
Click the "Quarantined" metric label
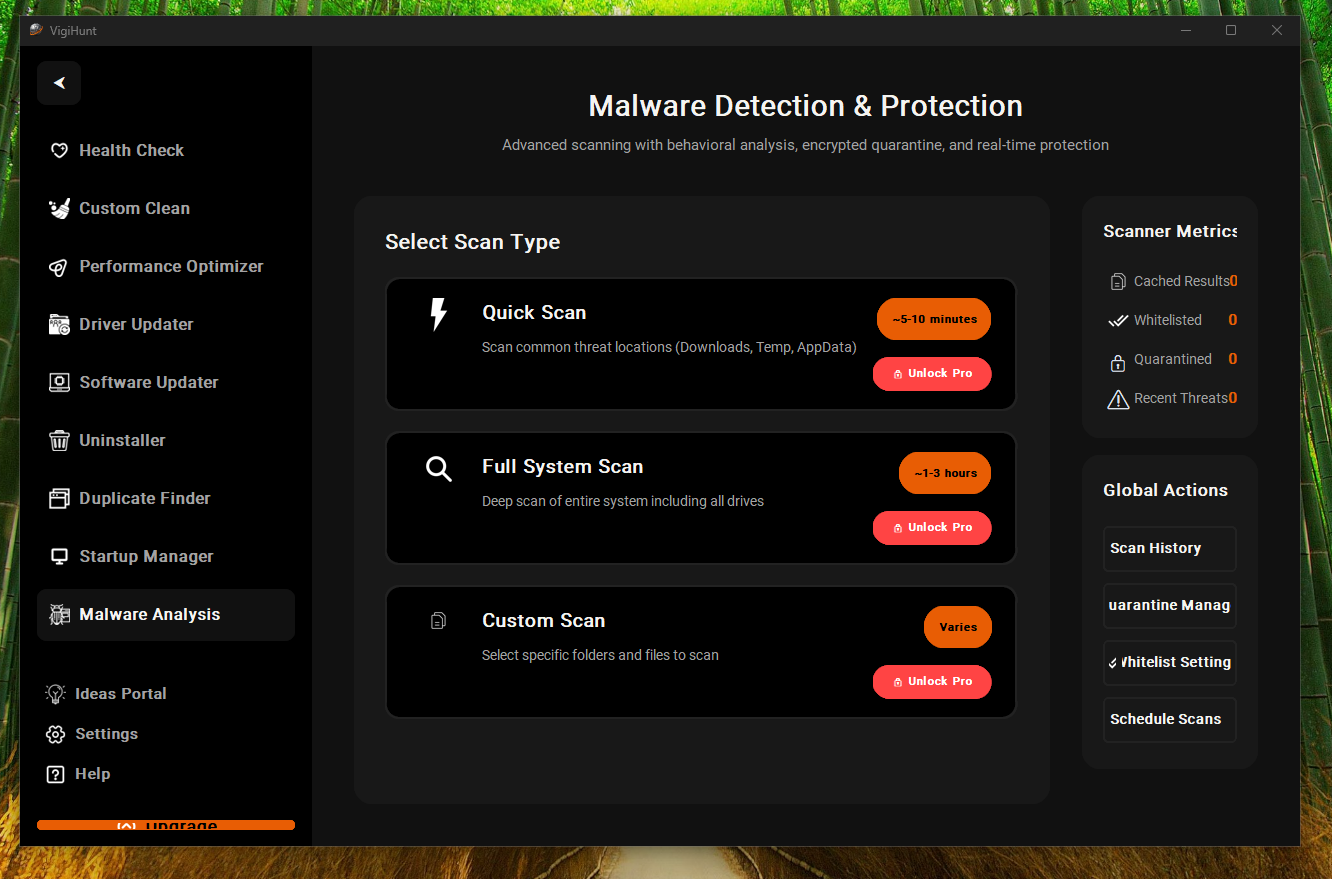(1173, 360)
